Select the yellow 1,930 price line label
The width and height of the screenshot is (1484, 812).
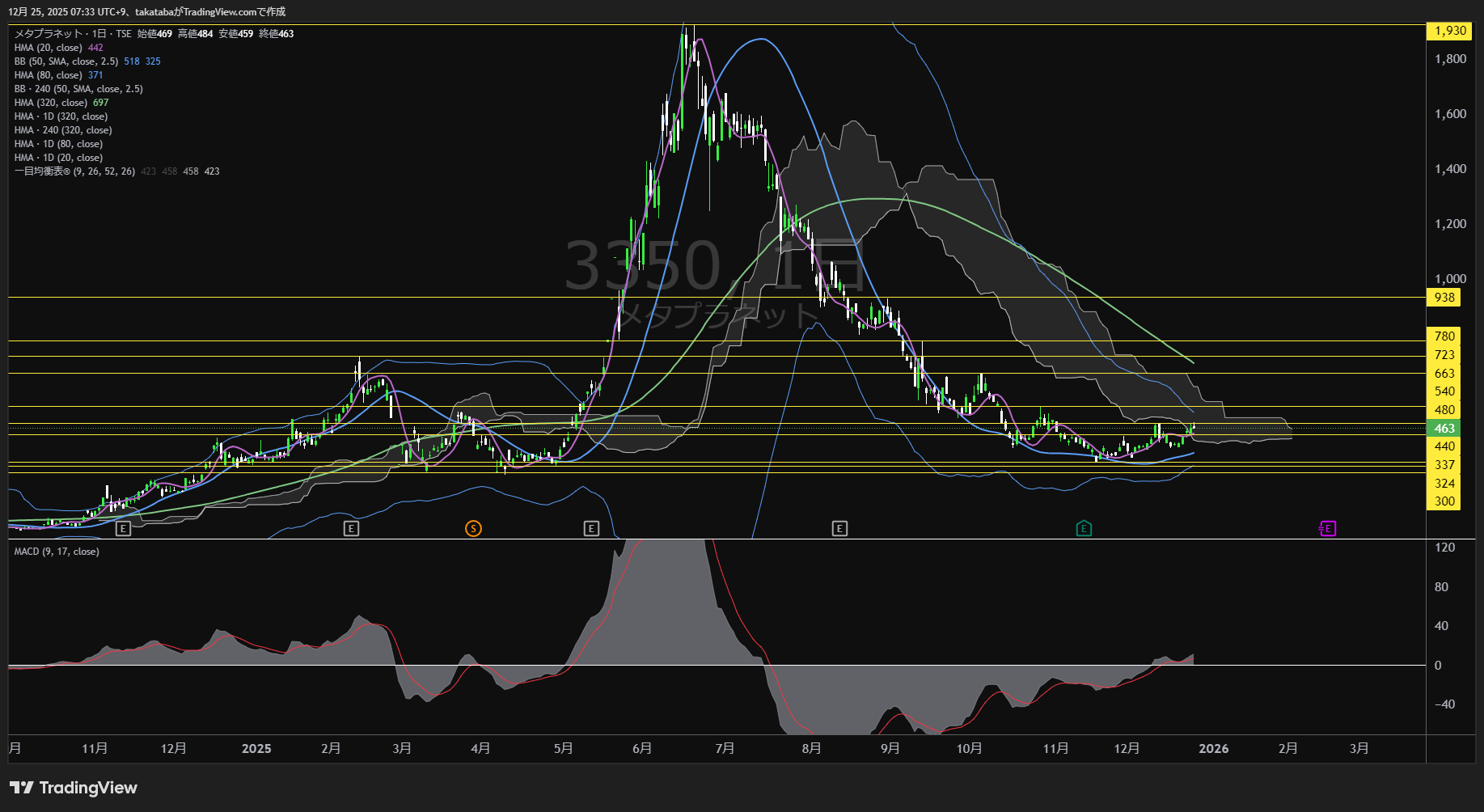tap(1449, 31)
